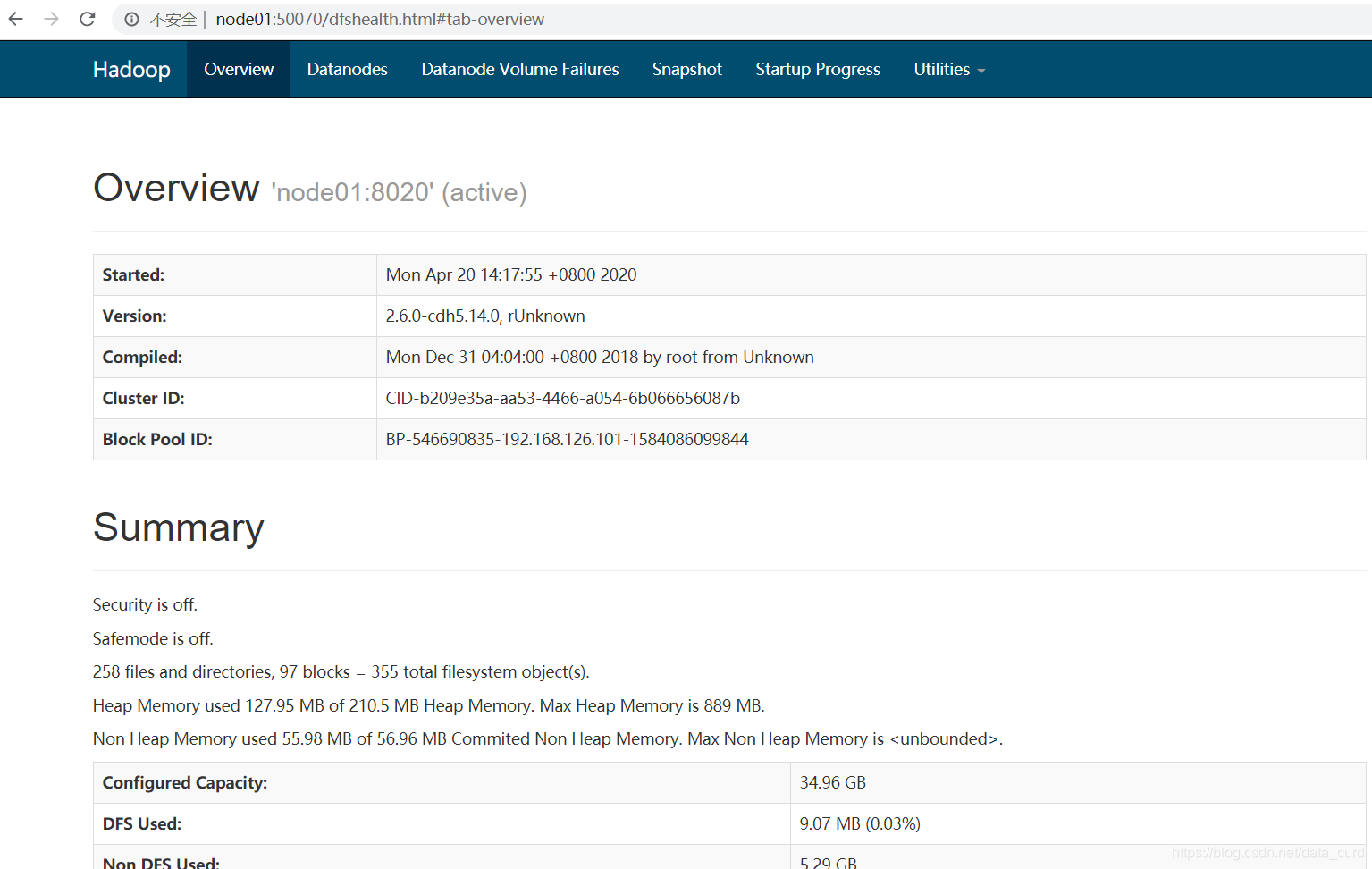Select version value '2.6.0-cdh5.14.0, rUnknown'
Image resolution: width=1372 pixels, height=869 pixels.
tap(485, 316)
